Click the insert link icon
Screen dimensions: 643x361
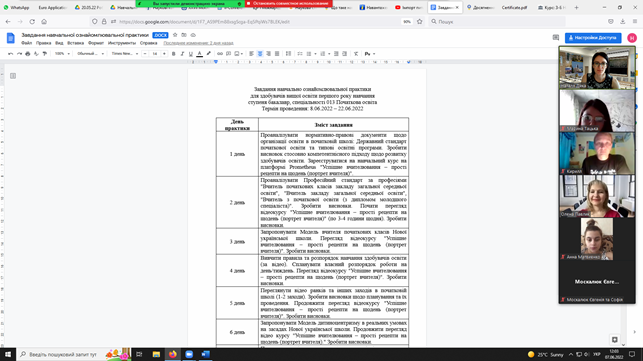coord(220,54)
